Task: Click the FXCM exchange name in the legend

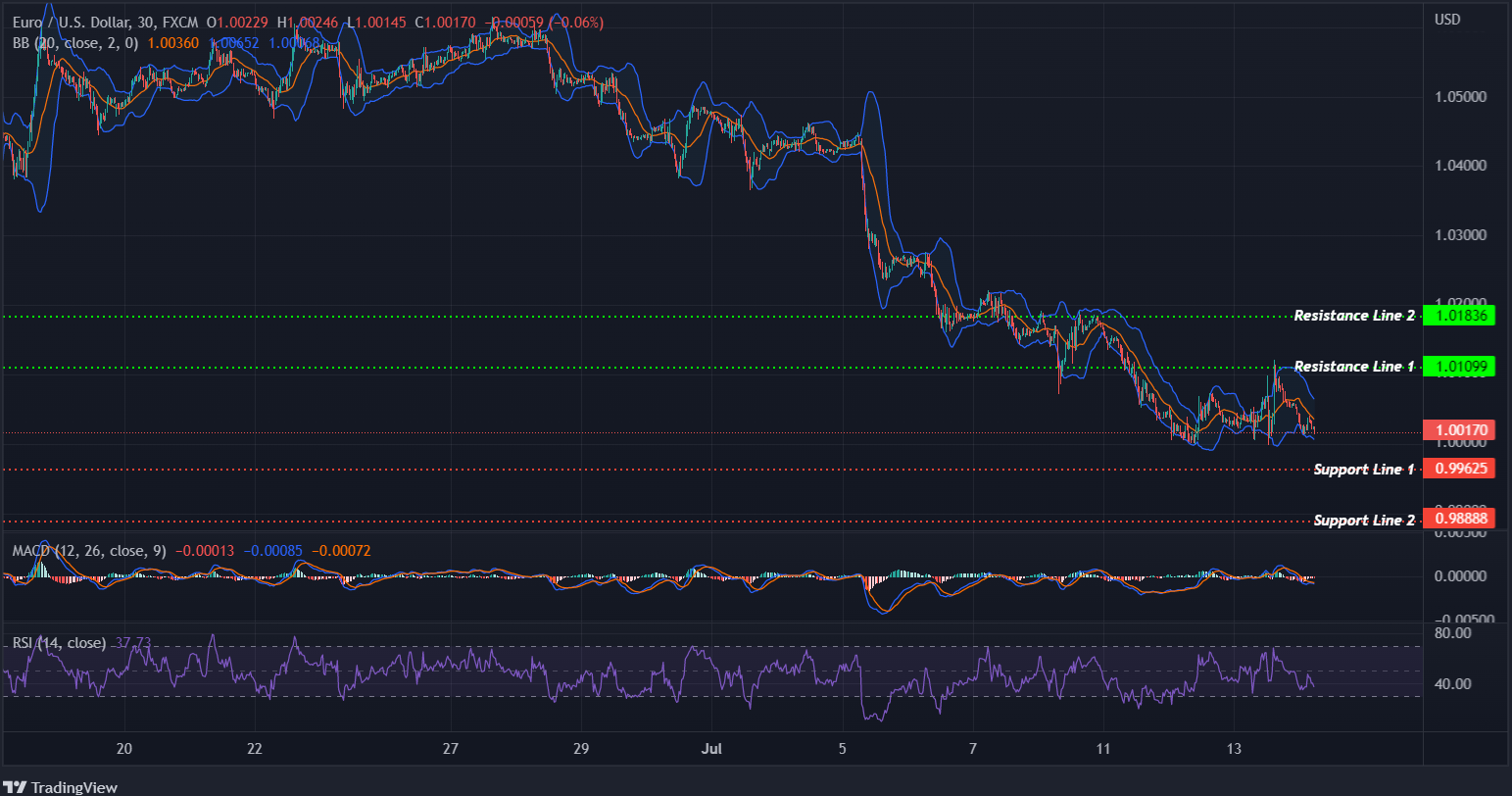Action: click(181, 21)
